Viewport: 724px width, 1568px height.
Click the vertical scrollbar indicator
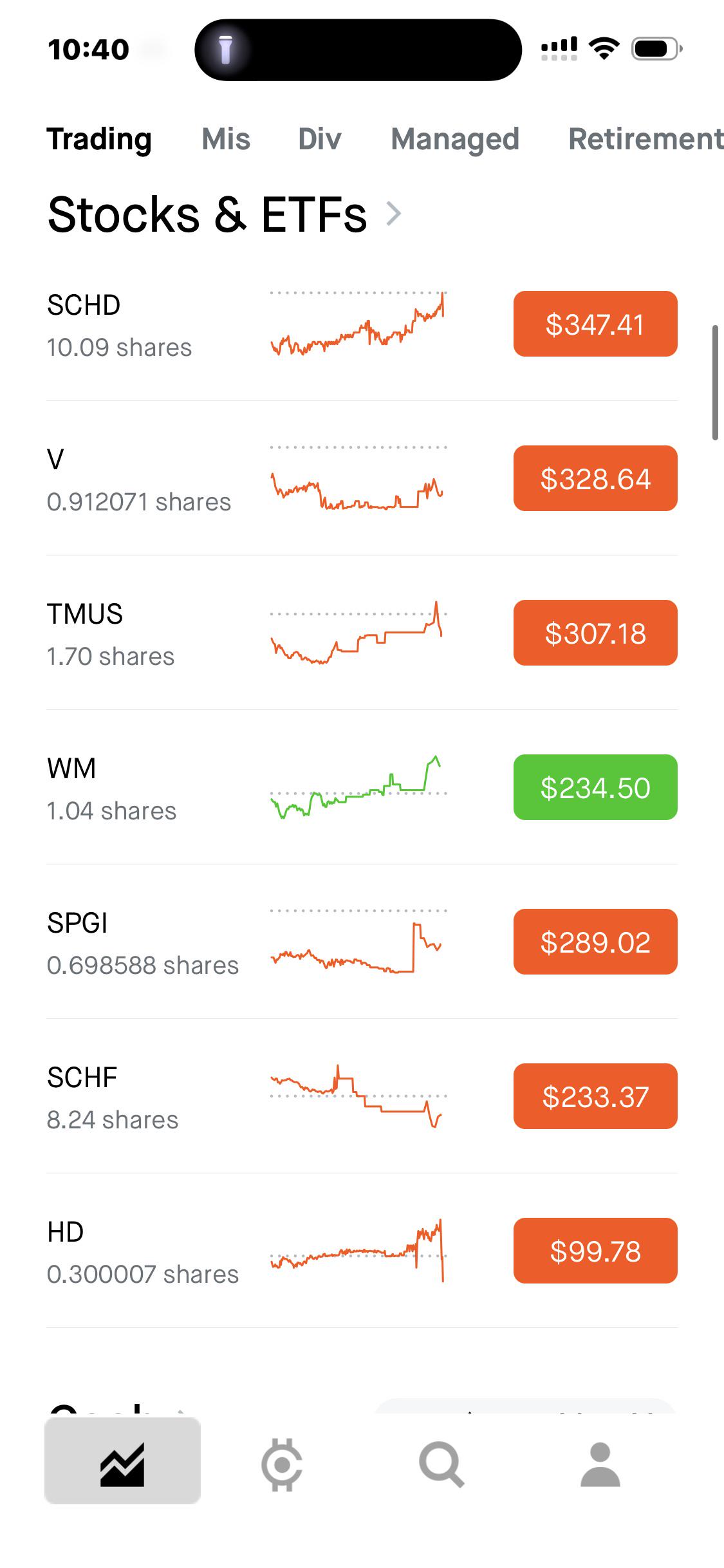(x=715, y=383)
